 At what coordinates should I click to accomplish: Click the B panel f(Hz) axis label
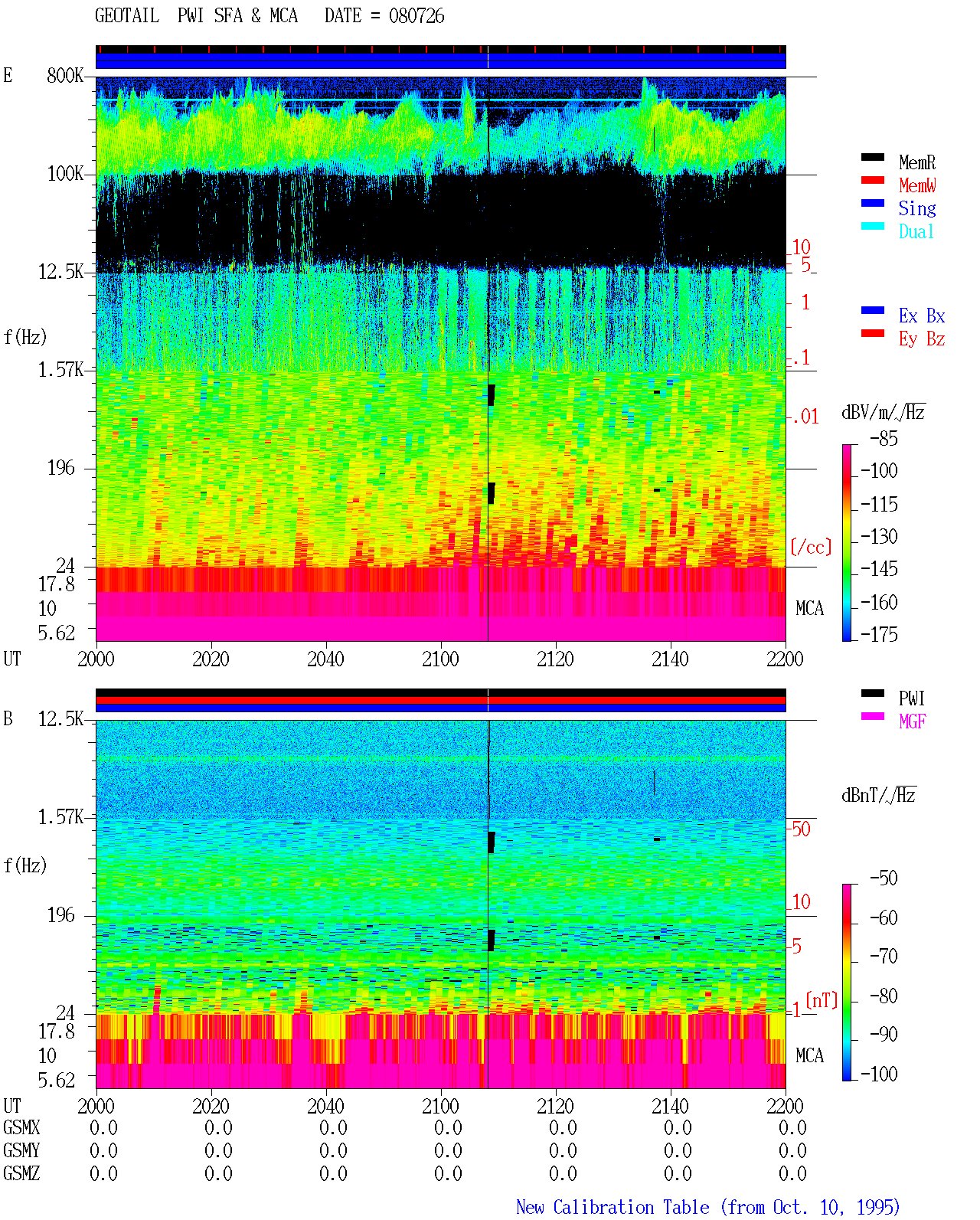25,865
